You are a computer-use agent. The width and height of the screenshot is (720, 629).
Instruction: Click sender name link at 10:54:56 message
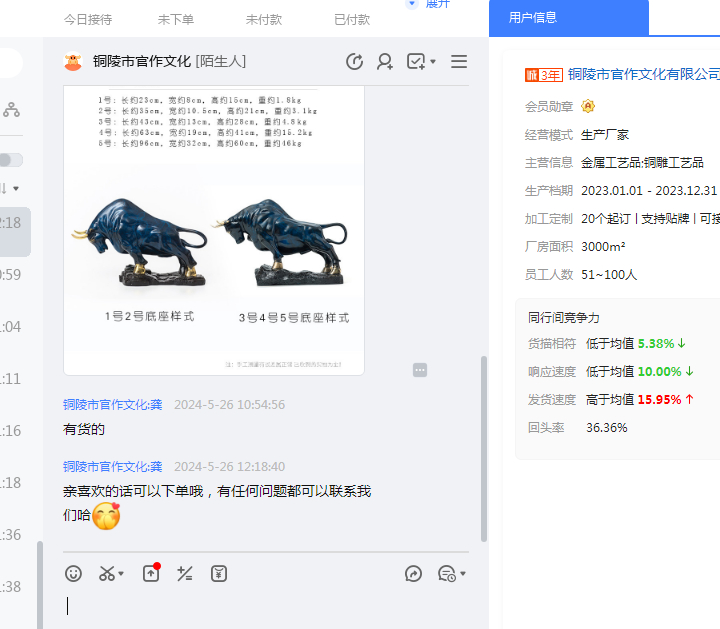[112, 404]
